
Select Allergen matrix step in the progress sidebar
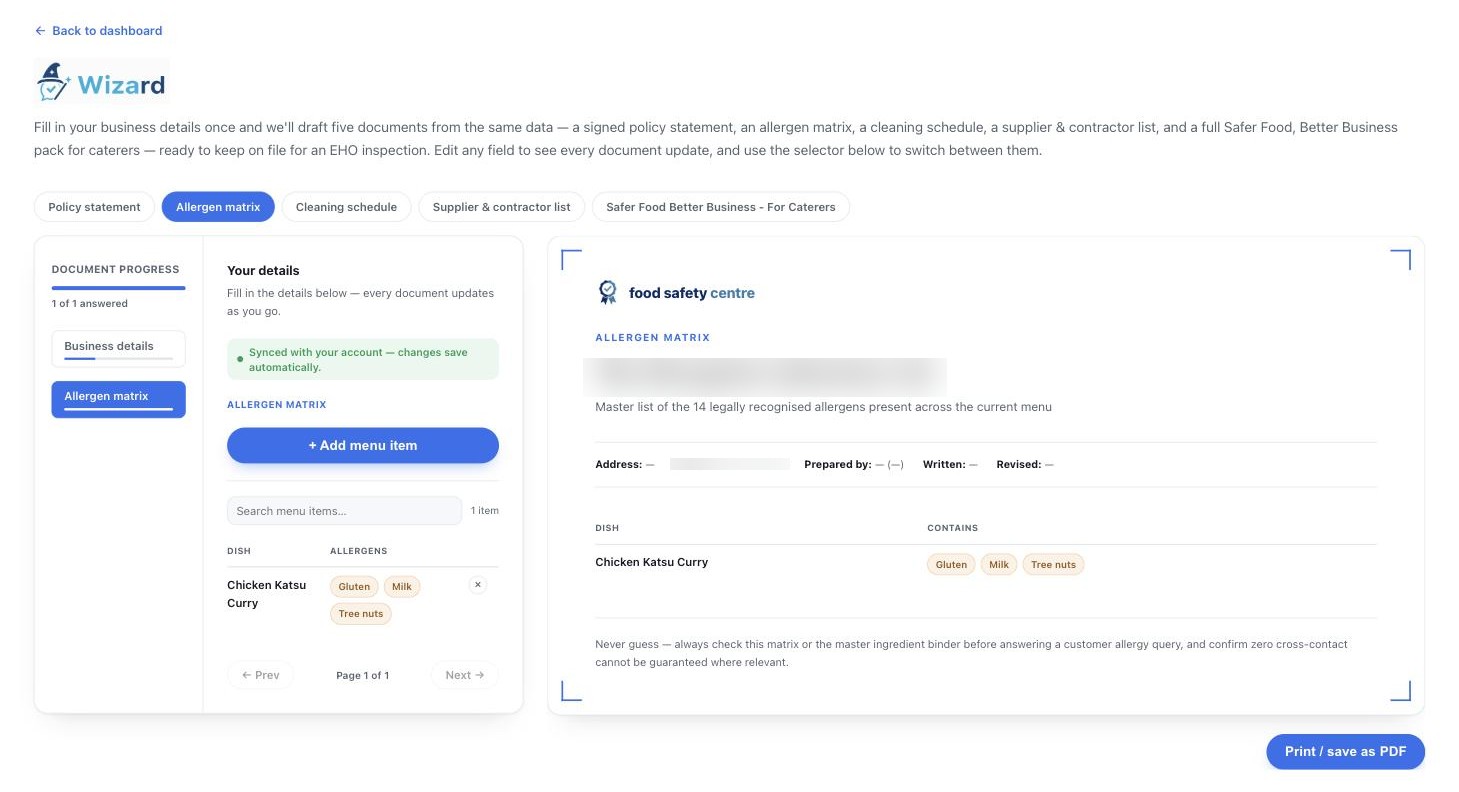[118, 399]
